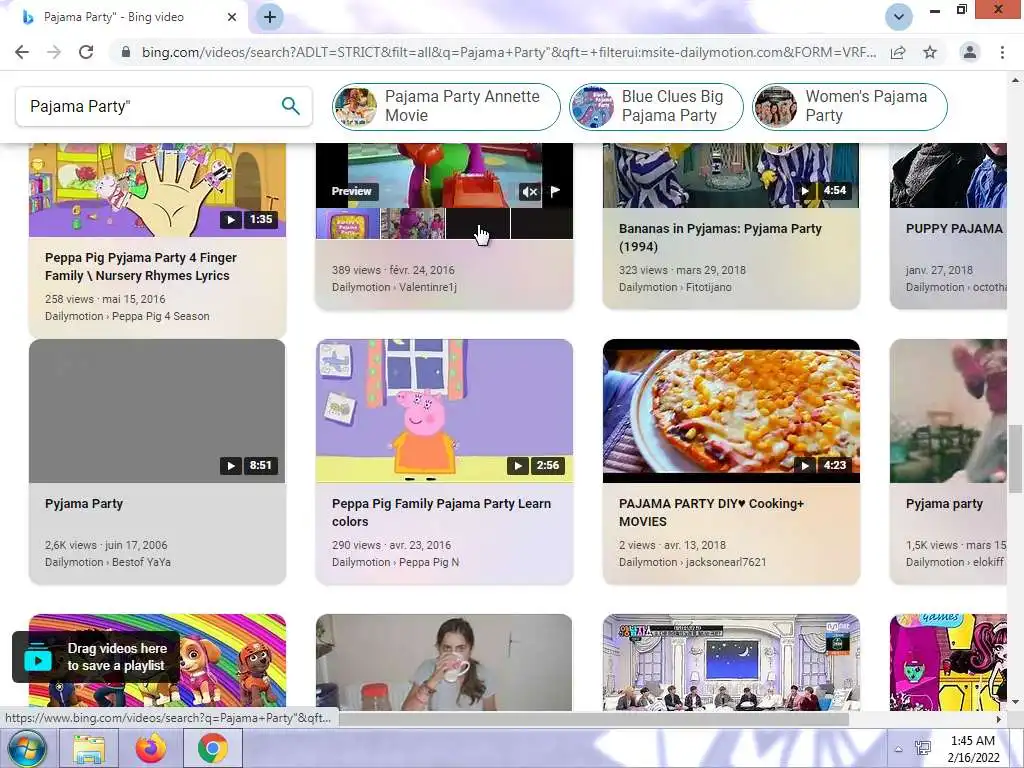Screen dimensions: 1024x768
Task: Open the Windows Start menu
Action: click(x=26, y=748)
